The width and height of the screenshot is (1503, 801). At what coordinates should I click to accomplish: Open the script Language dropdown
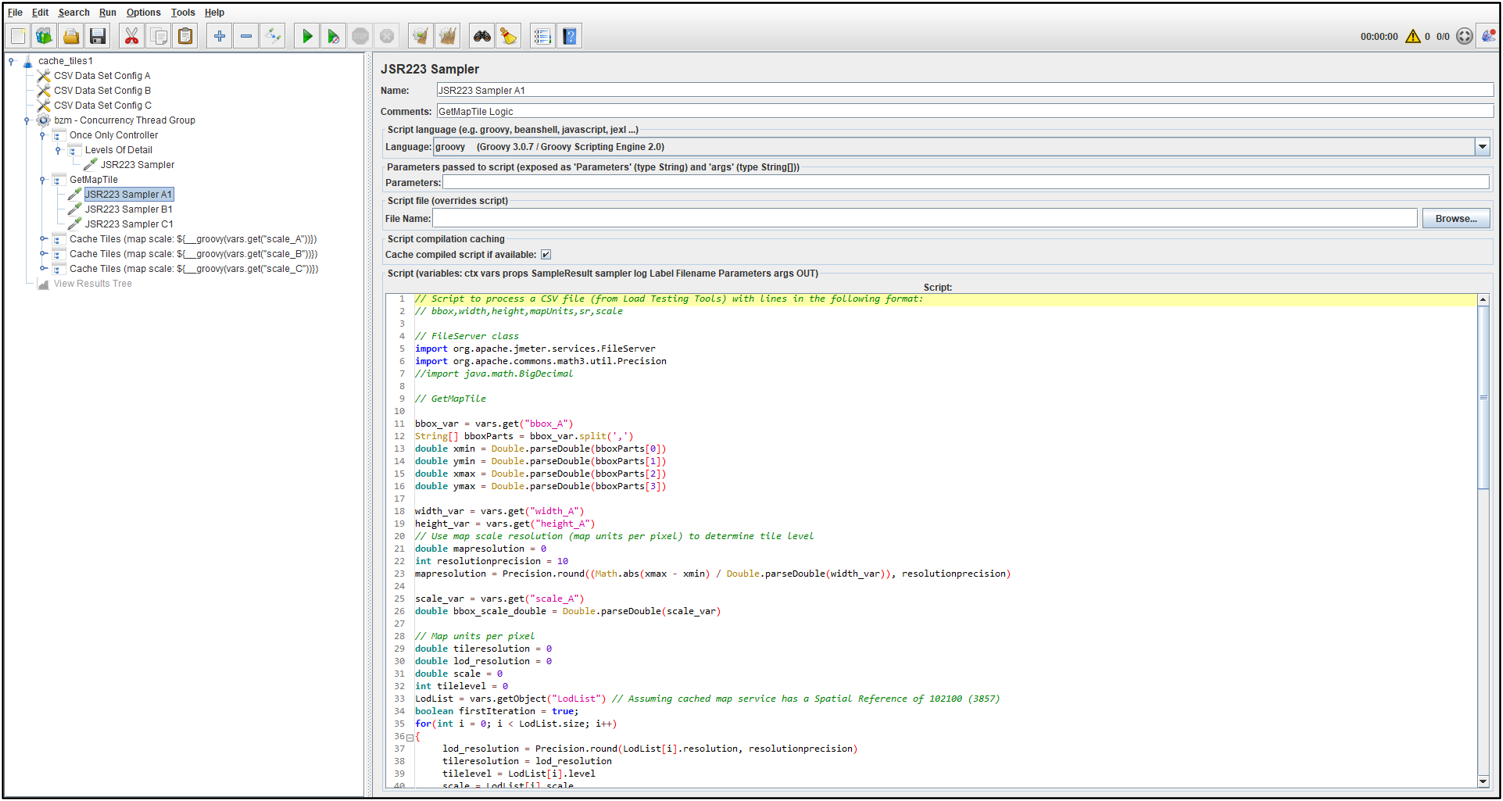1483,146
